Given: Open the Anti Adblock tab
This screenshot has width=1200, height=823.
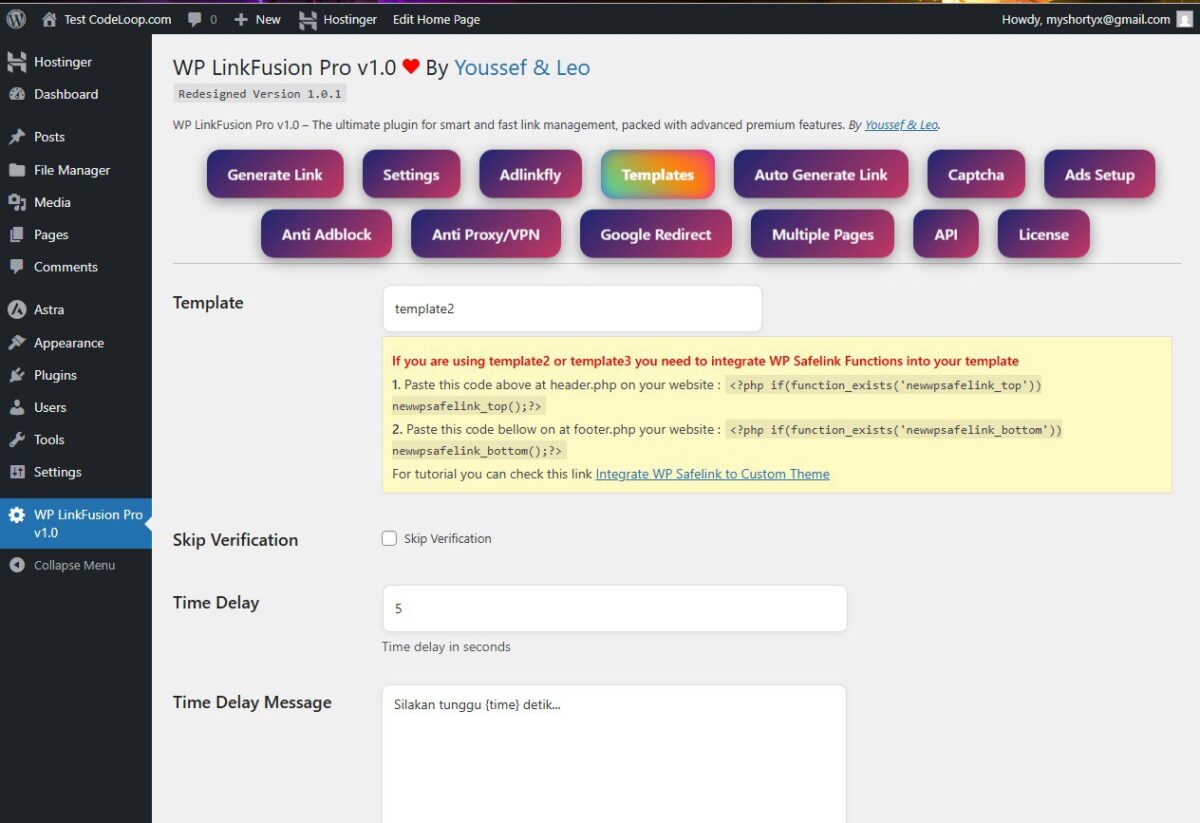Looking at the screenshot, I should click(x=326, y=234).
